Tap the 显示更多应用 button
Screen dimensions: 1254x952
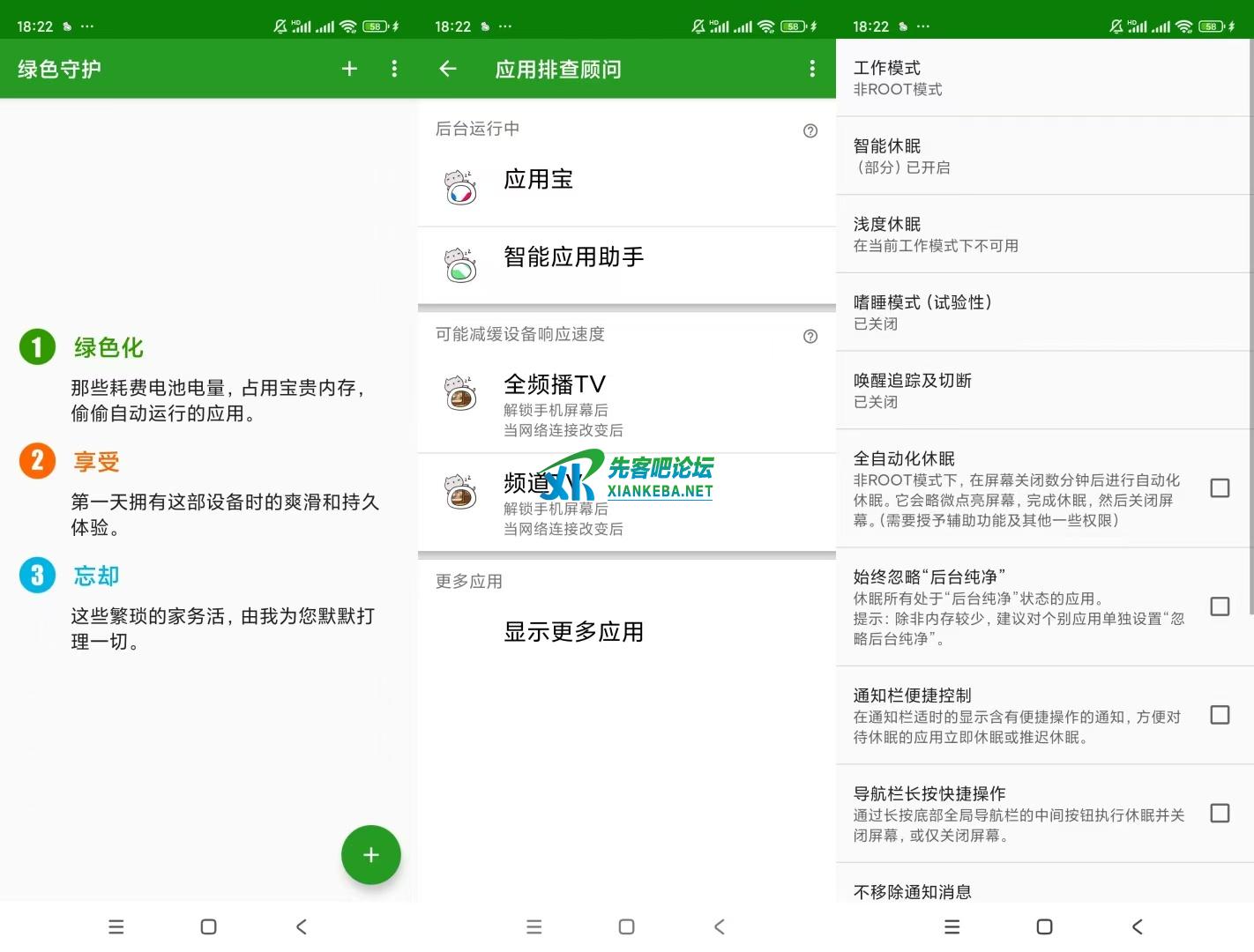click(x=574, y=631)
